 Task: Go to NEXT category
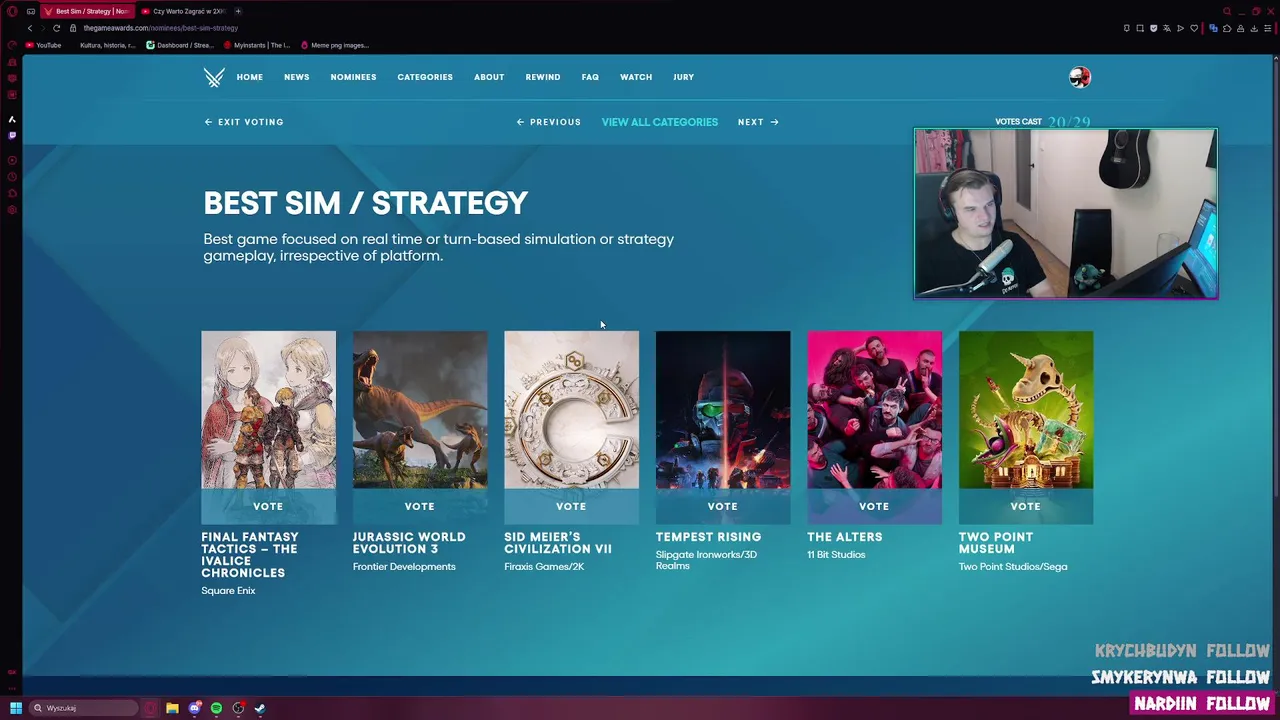(758, 122)
